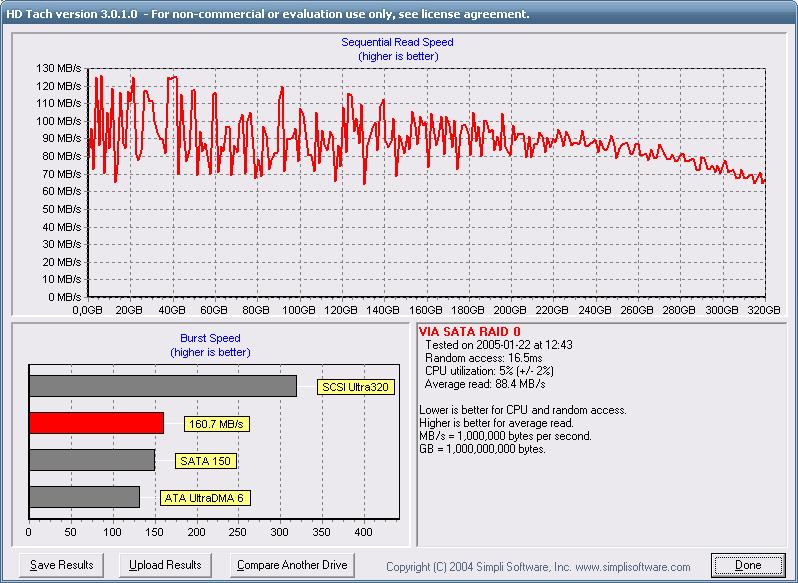Click the 'Tested on 2005-01-22 at 12:43' text
Screen dimensions: 798x583
[499, 345]
